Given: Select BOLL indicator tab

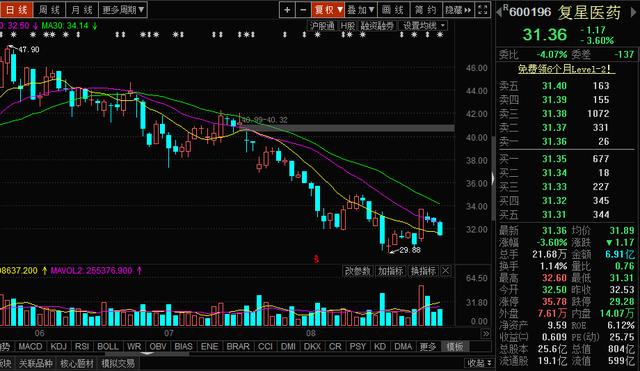Looking at the screenshot, I should 108,347.
